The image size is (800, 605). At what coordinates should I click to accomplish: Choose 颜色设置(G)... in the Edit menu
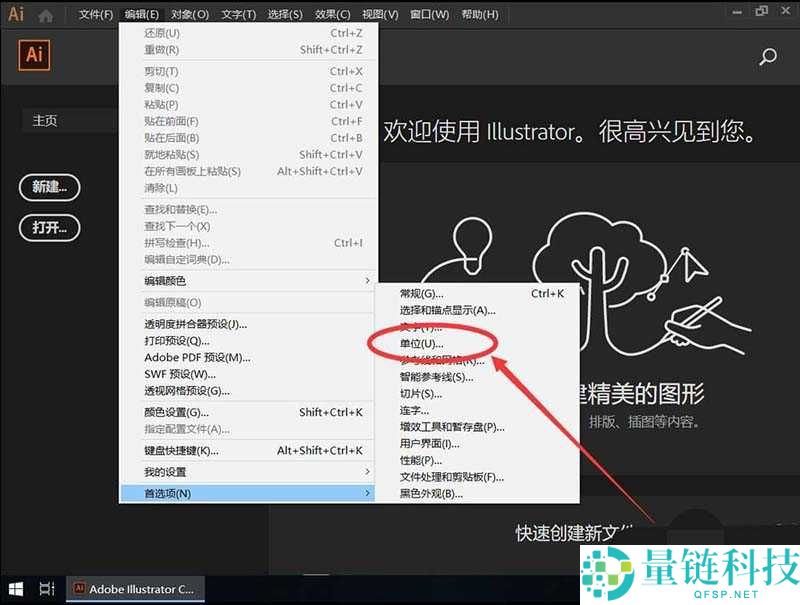click(176, 412)
